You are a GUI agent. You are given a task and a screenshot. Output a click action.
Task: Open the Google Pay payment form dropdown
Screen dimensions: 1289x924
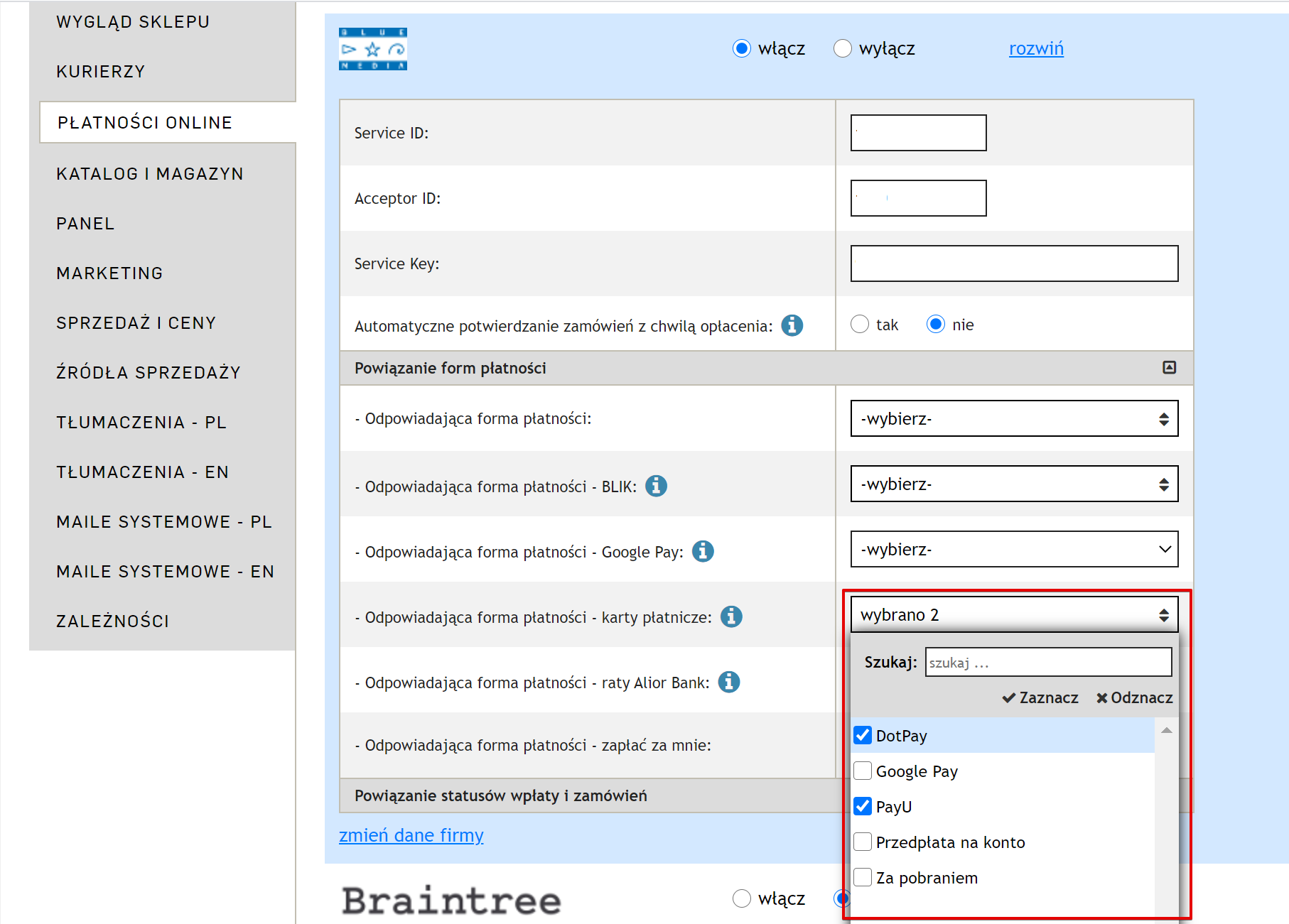click(x=1014, y=549)
